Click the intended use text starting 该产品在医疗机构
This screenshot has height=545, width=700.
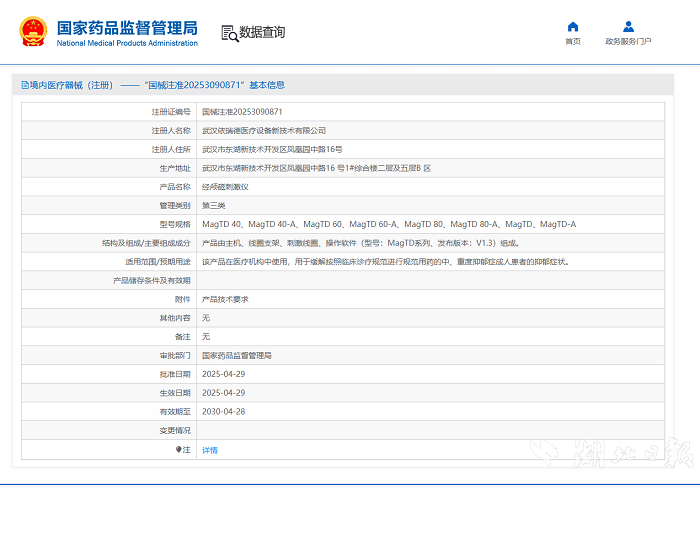(x=386, y=262)
